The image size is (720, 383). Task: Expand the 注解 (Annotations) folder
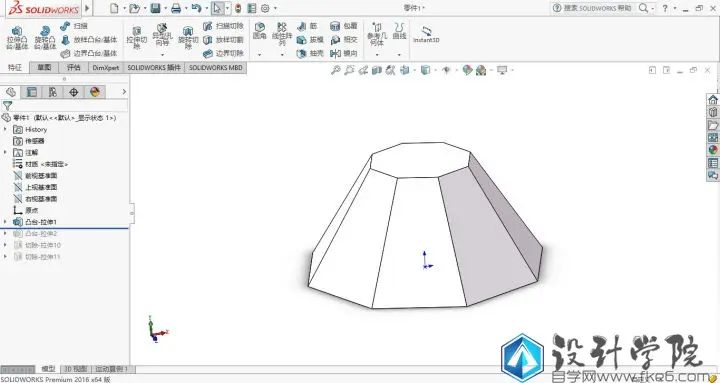(x=6, y=152)
